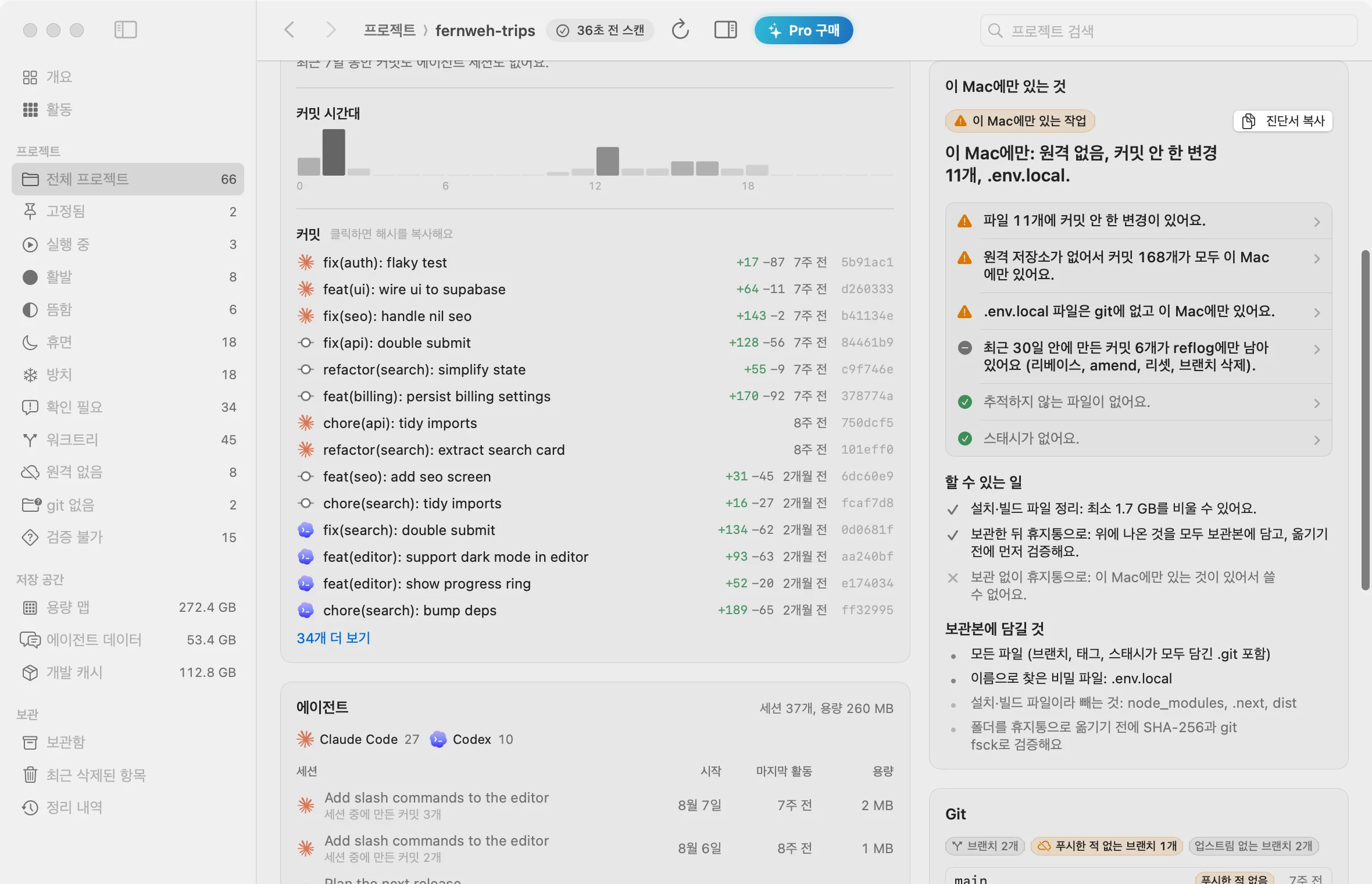Viewport: 1372px width, 884px height.
Task: Click commit hash d260333
Action: [867, 289]
